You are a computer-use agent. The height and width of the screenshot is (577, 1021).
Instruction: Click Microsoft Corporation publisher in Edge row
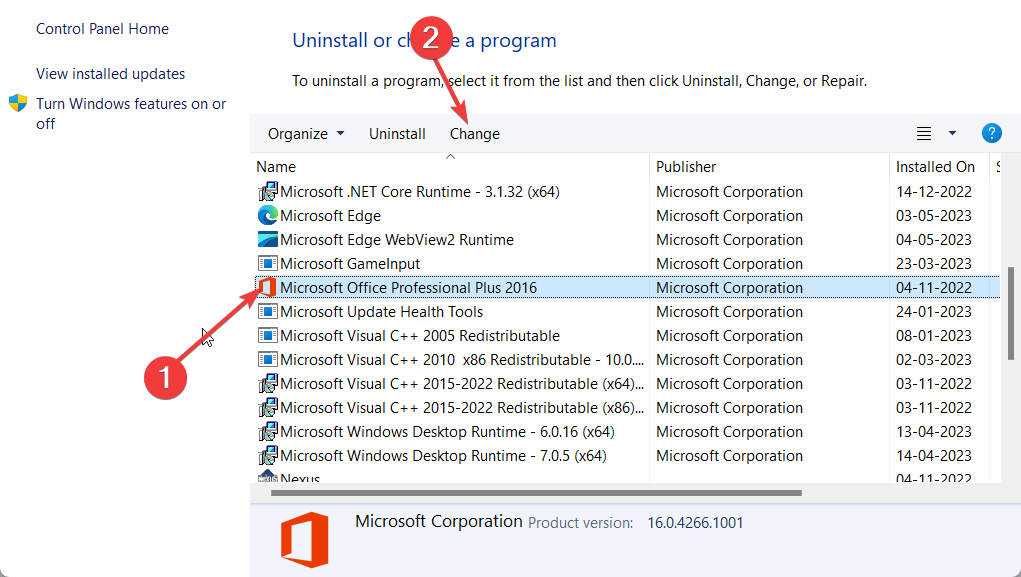[x=729, y=216]
